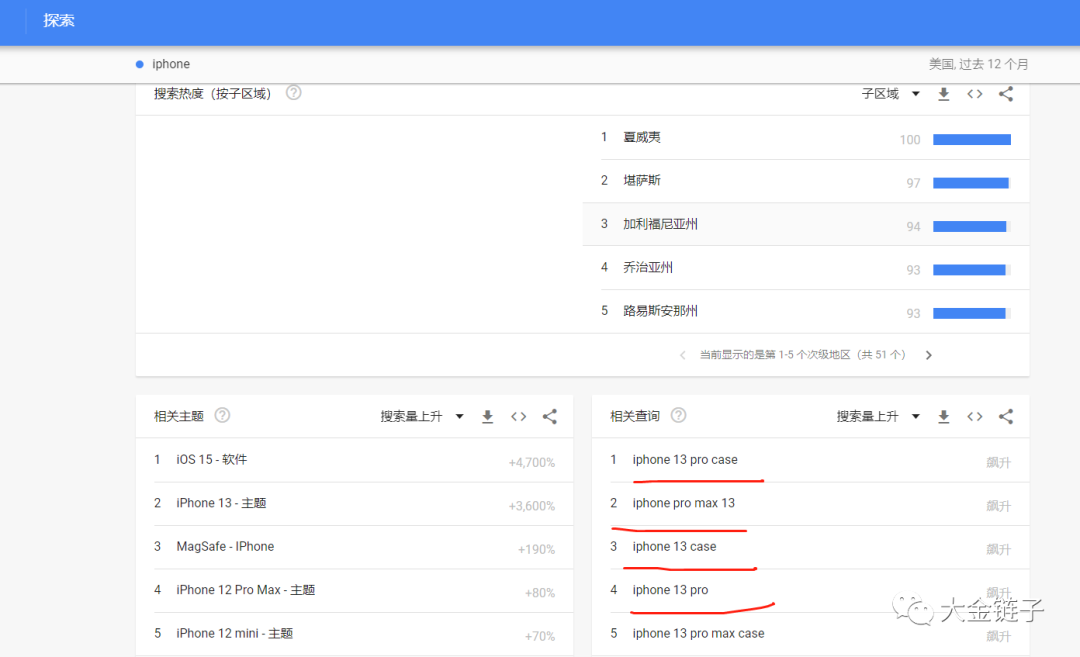This screenshot has width=1080, height=657.
Task: Open embed code for the 相关查询 panel
Action: [x=974, y=417]
